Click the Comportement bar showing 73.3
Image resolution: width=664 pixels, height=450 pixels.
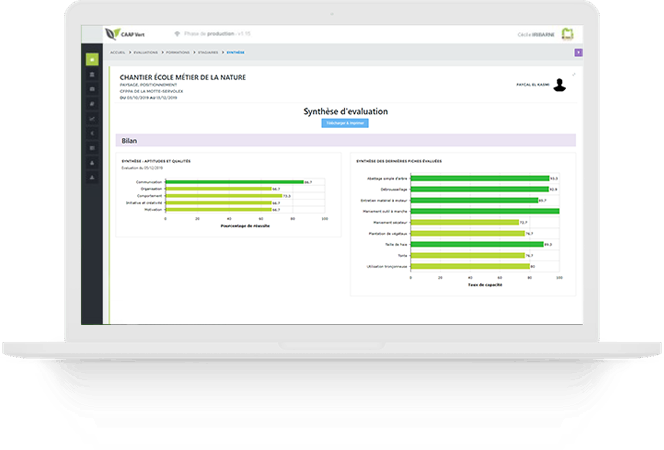coord(224,196)
